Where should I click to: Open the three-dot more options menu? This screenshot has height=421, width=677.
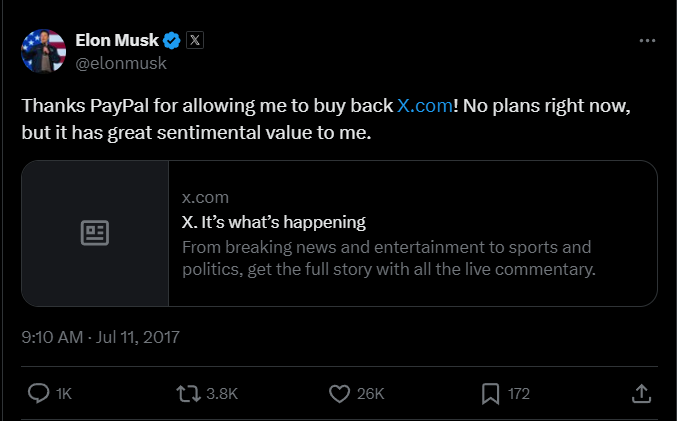tap(647, 42)
